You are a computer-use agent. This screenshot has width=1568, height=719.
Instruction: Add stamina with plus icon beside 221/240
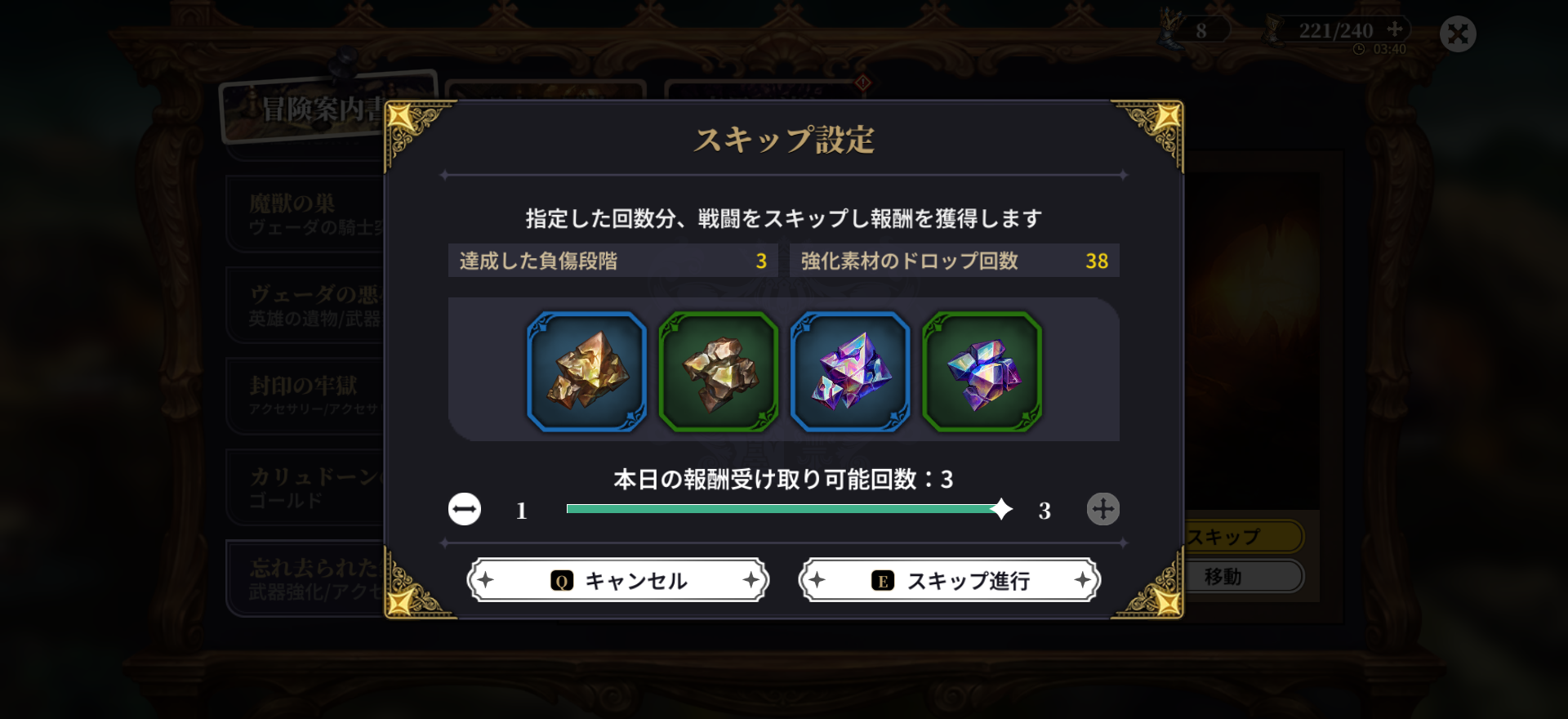click(x=1395, y=29)
